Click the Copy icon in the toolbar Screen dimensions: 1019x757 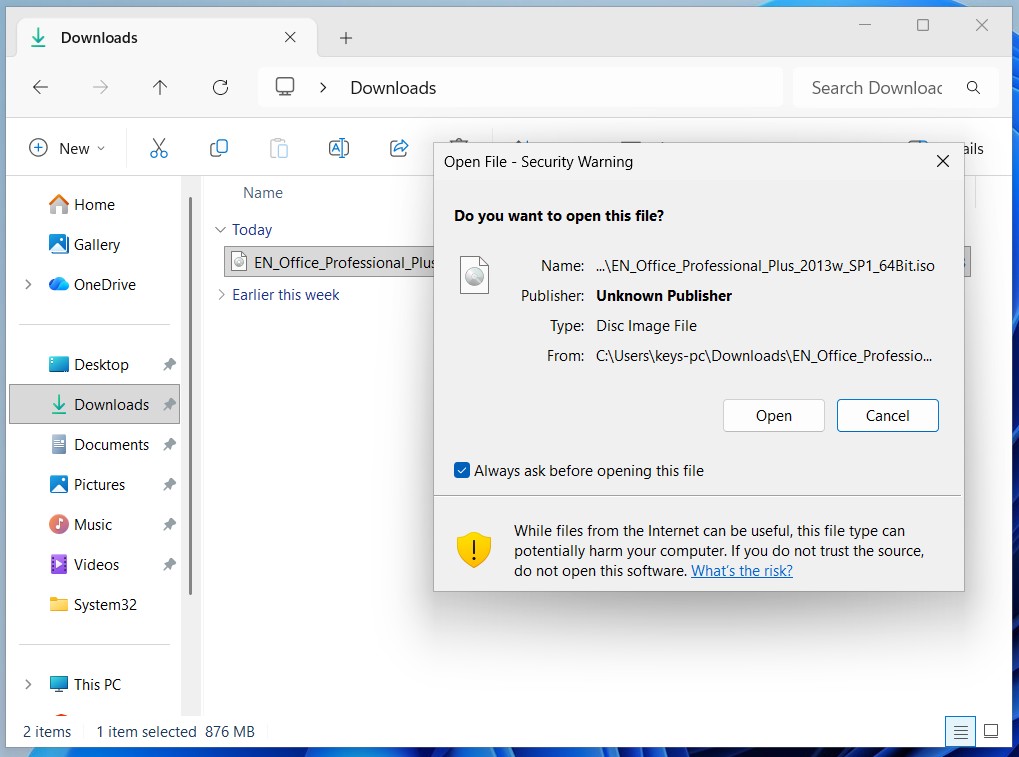[218, 147]
